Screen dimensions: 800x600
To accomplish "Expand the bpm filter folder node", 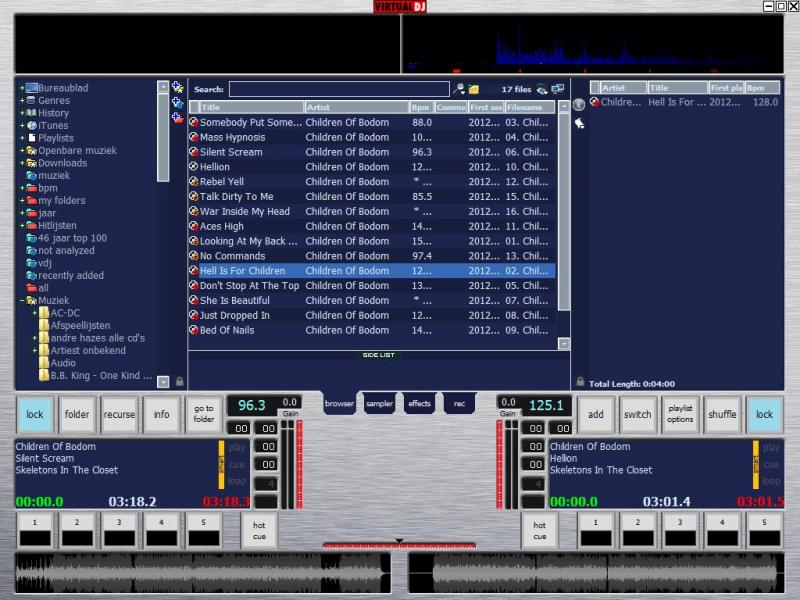I will click(22, 188).
